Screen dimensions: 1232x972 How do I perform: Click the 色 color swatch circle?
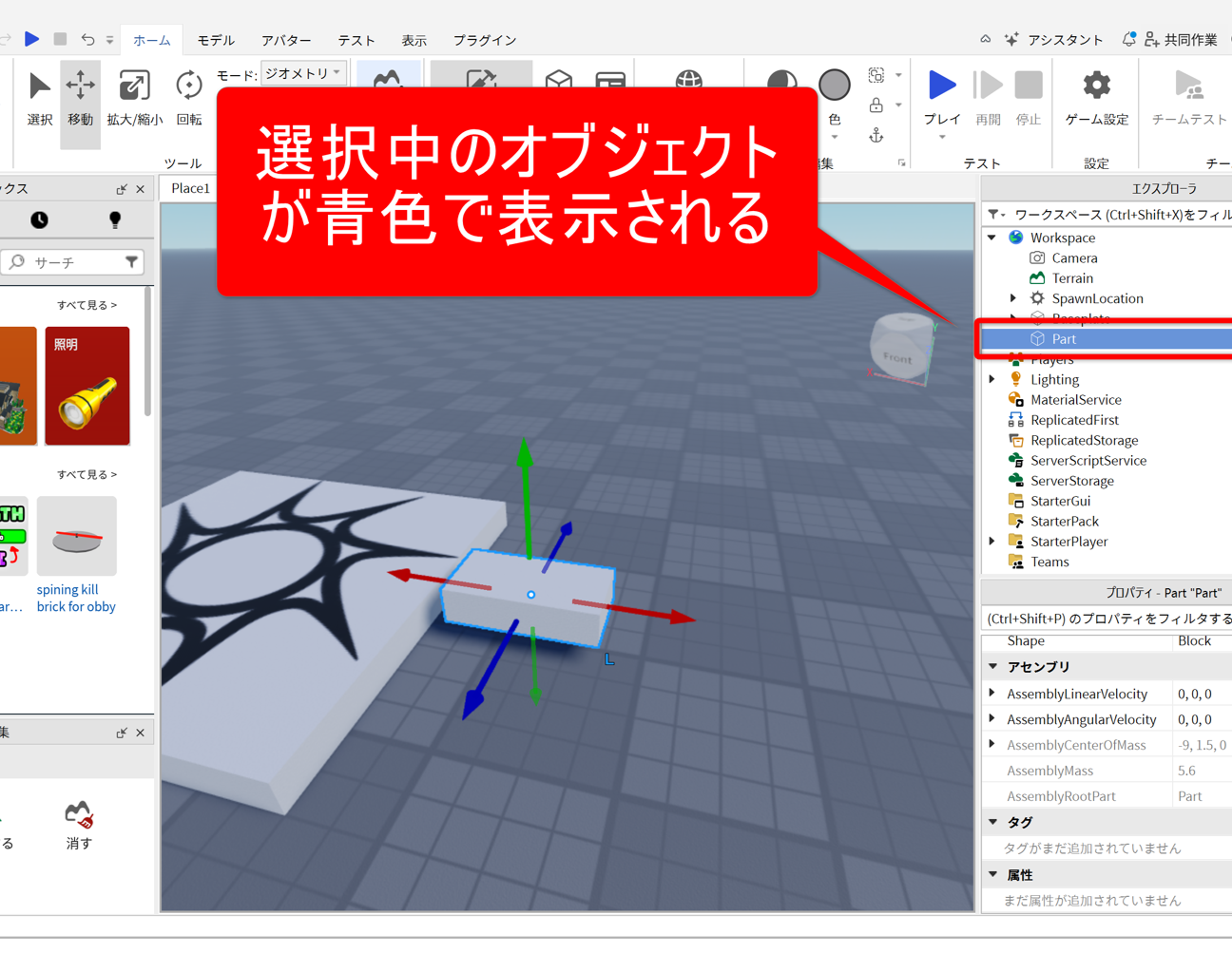[834, 86]
